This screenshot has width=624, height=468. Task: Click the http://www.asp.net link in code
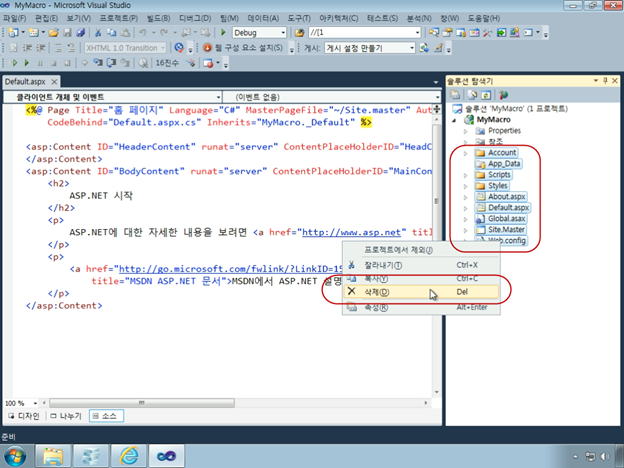coord(351,232)
